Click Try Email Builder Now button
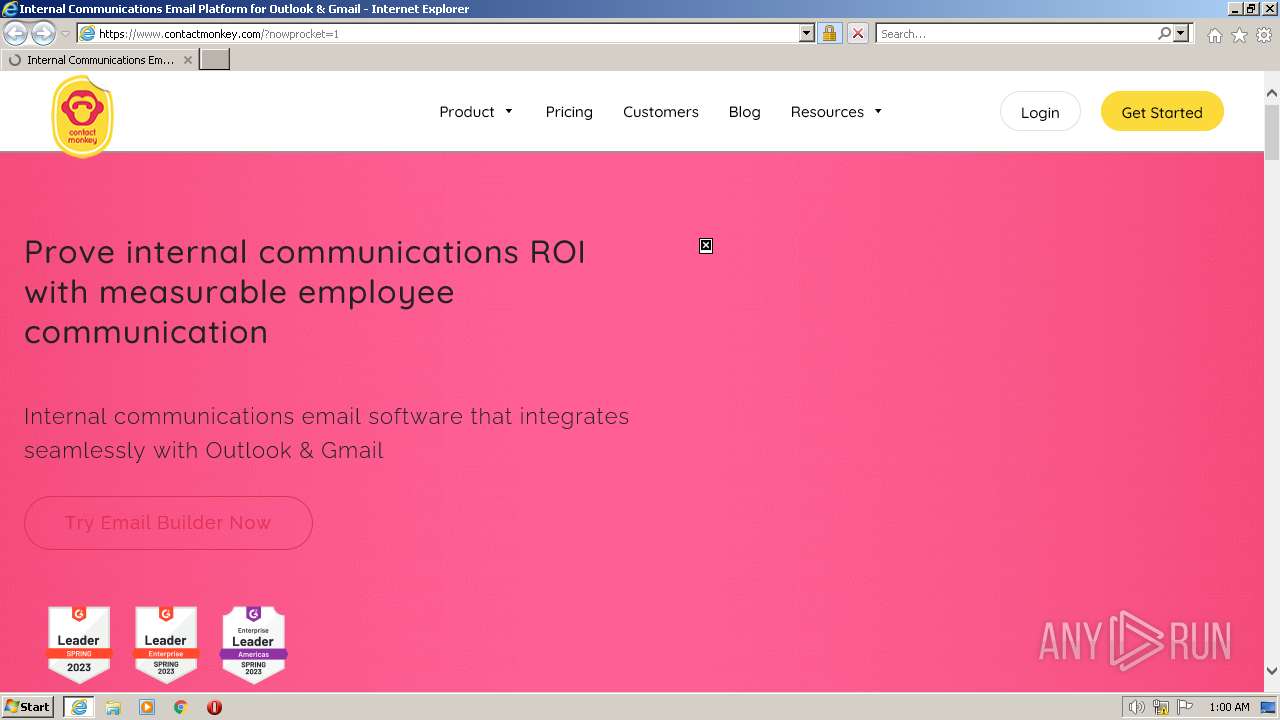Screen dimensions: 1280x720 (168, 523)
